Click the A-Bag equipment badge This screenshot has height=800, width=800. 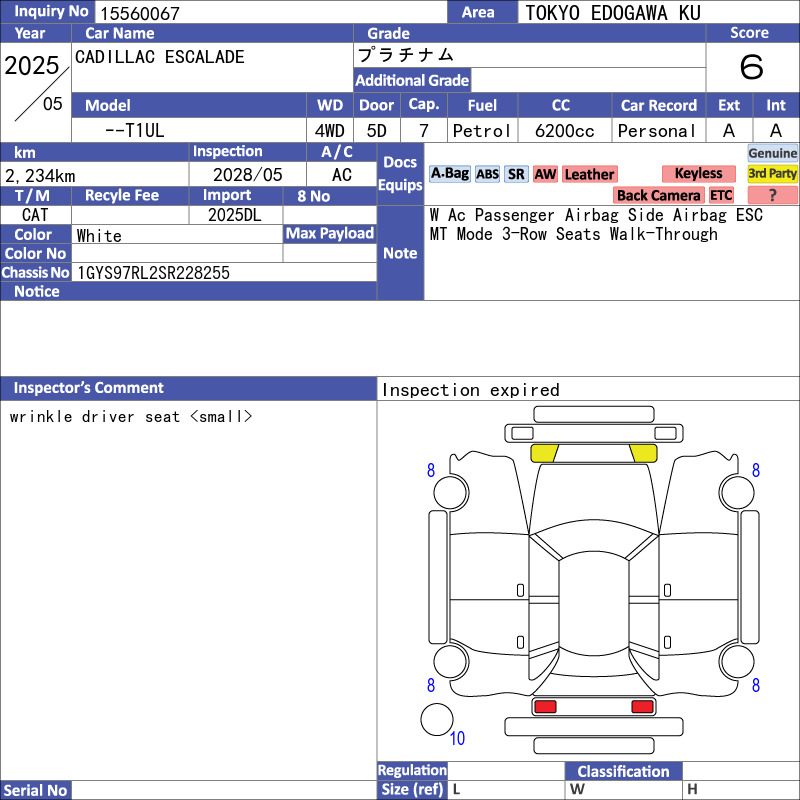[449, 174]
